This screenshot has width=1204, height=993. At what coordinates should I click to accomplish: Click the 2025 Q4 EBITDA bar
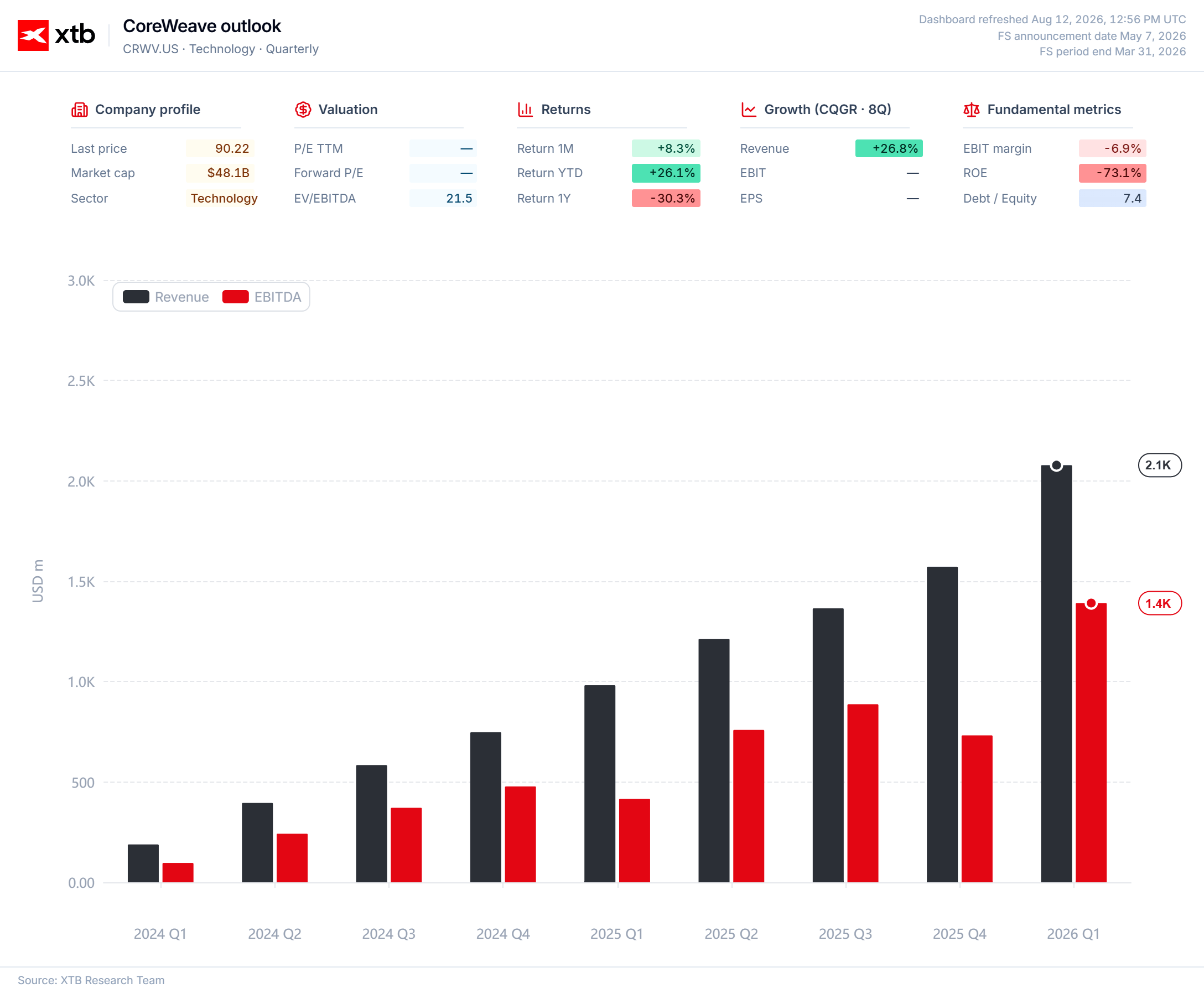tap(977, 809)
